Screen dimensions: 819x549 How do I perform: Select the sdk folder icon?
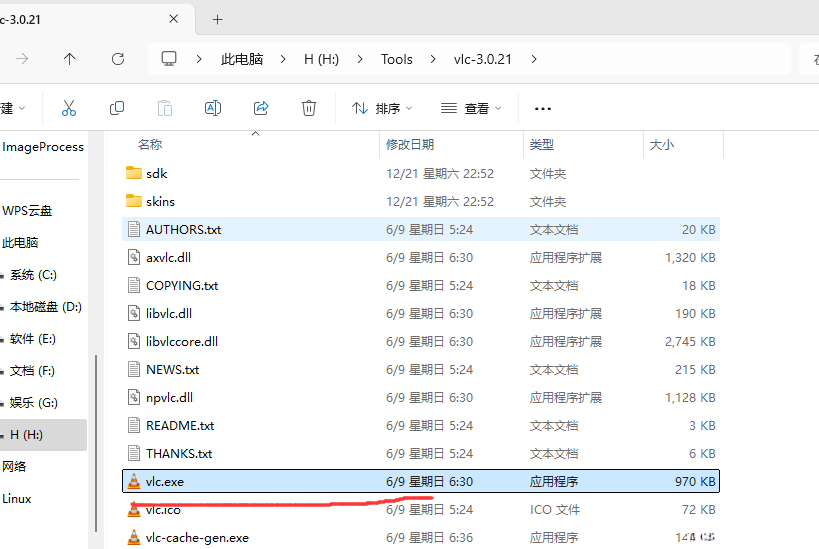134,173
